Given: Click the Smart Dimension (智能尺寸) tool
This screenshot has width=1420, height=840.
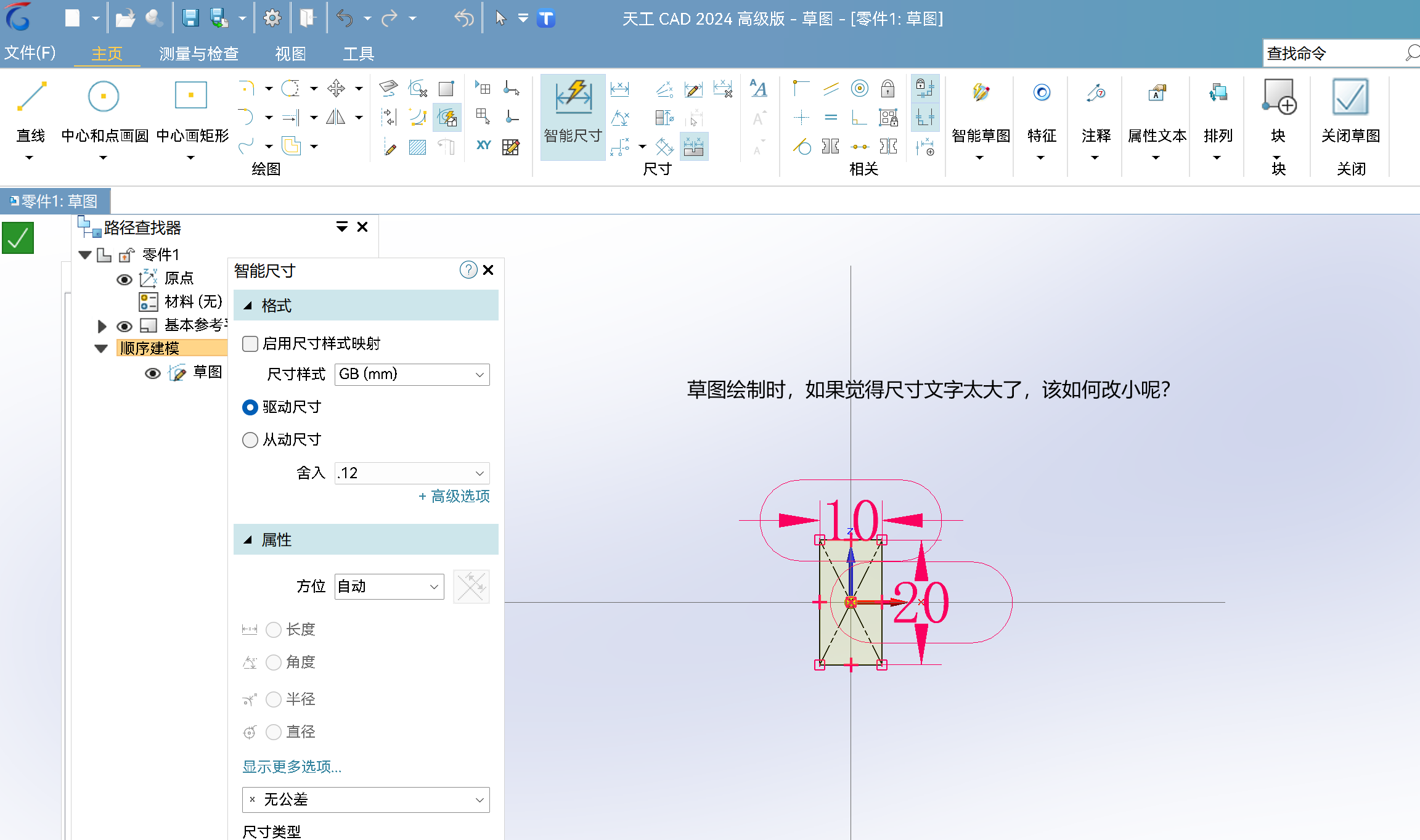Looking at the screenshot, I should [x=573, y=117].
